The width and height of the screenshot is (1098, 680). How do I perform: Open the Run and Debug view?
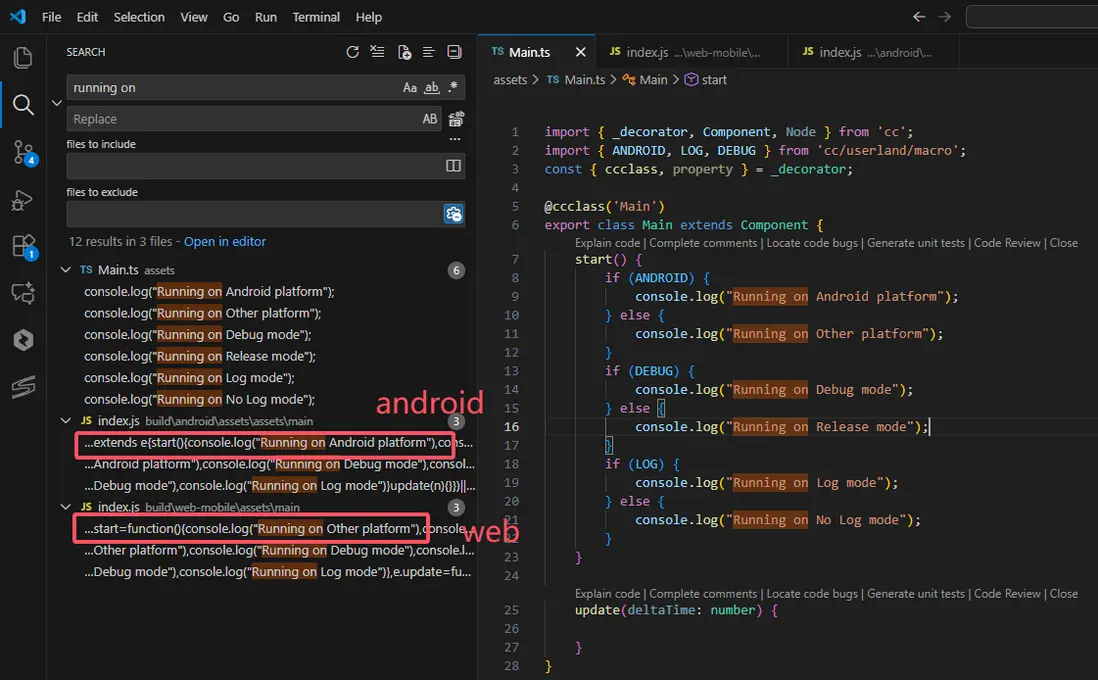point(22,201)
